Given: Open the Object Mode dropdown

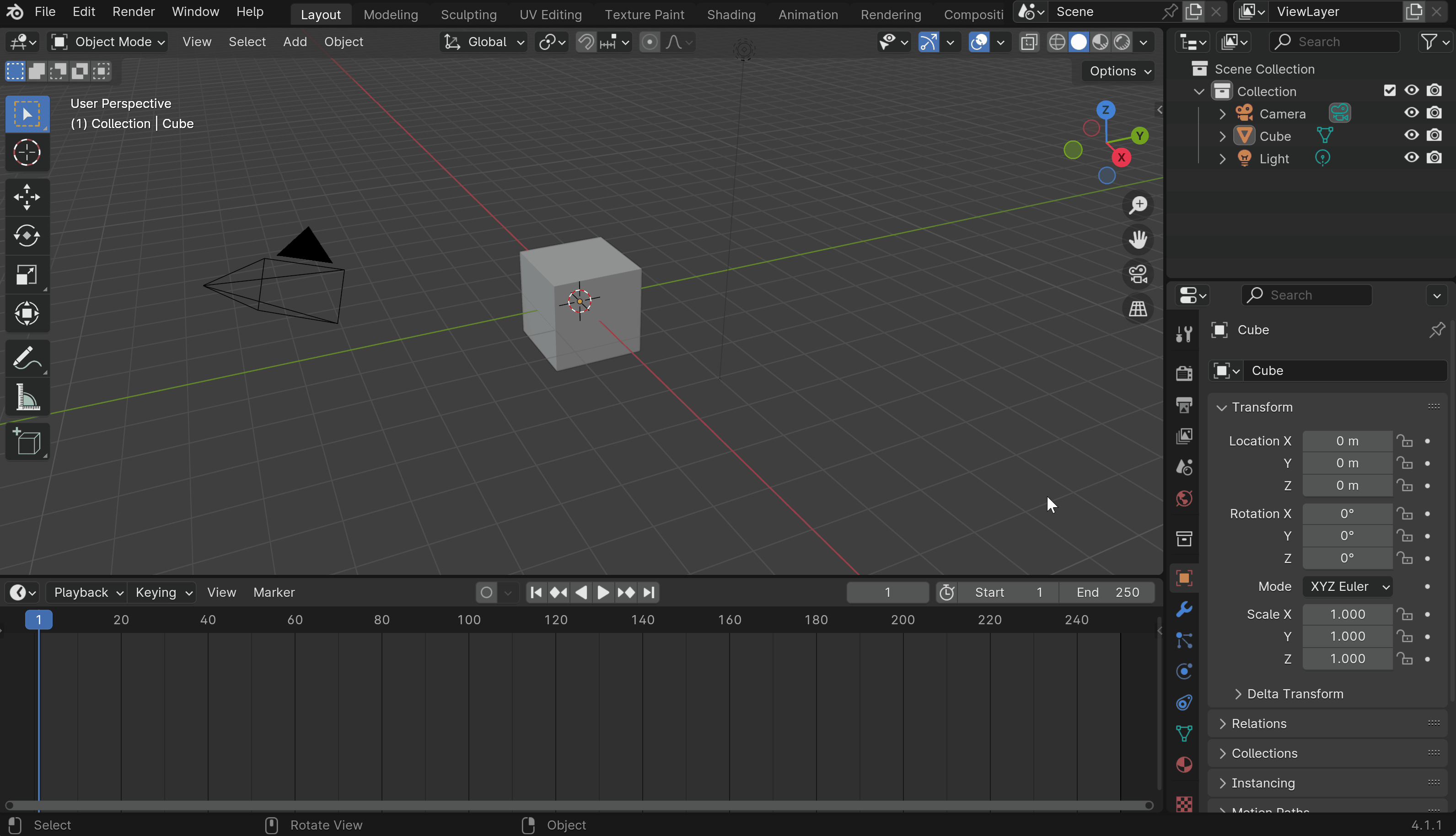Looking at the screenshot, I should point(107,42).
